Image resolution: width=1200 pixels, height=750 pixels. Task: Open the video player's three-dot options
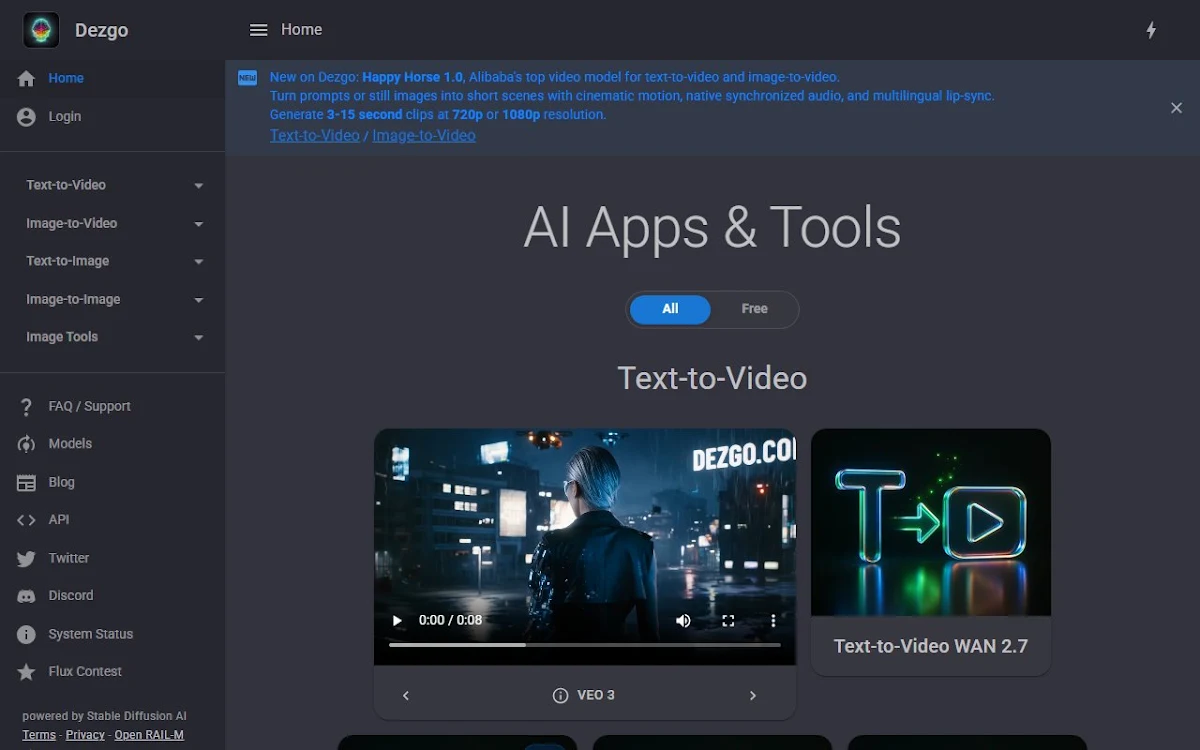773,620
